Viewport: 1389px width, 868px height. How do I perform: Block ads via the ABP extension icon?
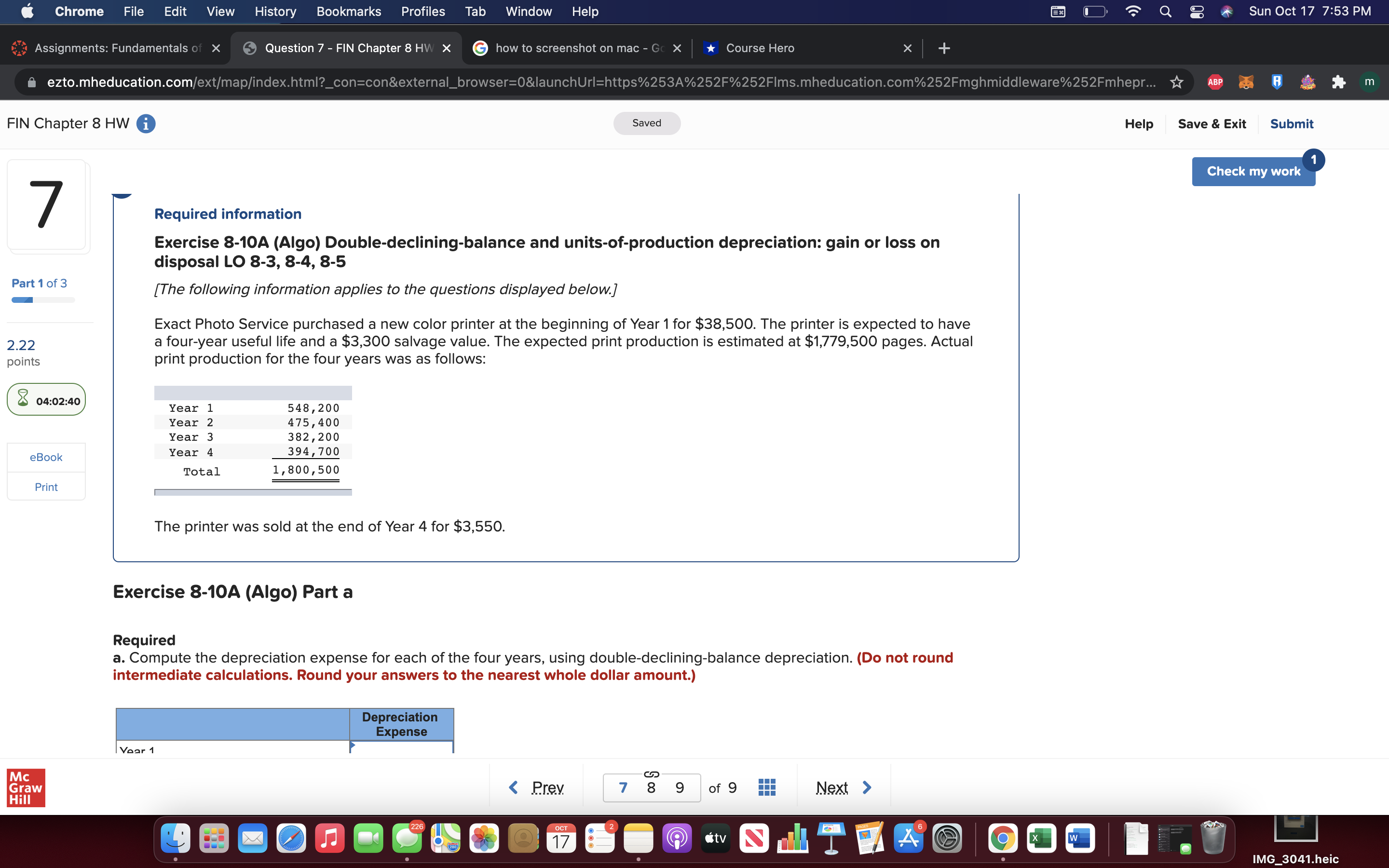(x=1215, y=82)
